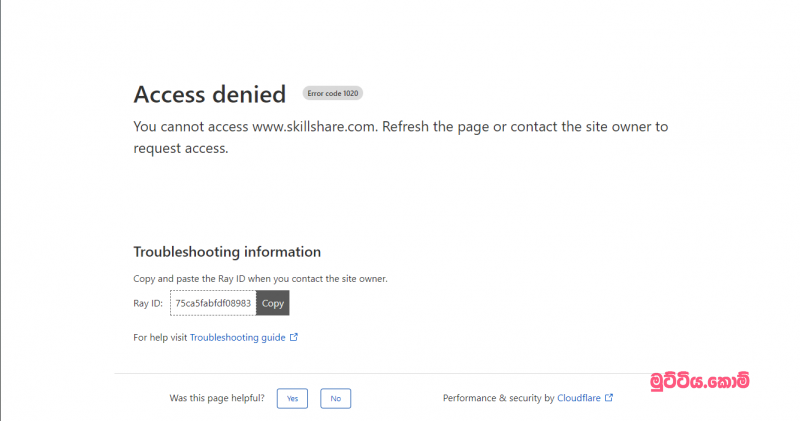
Task: Click the 'Was this page helpful?' text
Action: click(217, 398)
